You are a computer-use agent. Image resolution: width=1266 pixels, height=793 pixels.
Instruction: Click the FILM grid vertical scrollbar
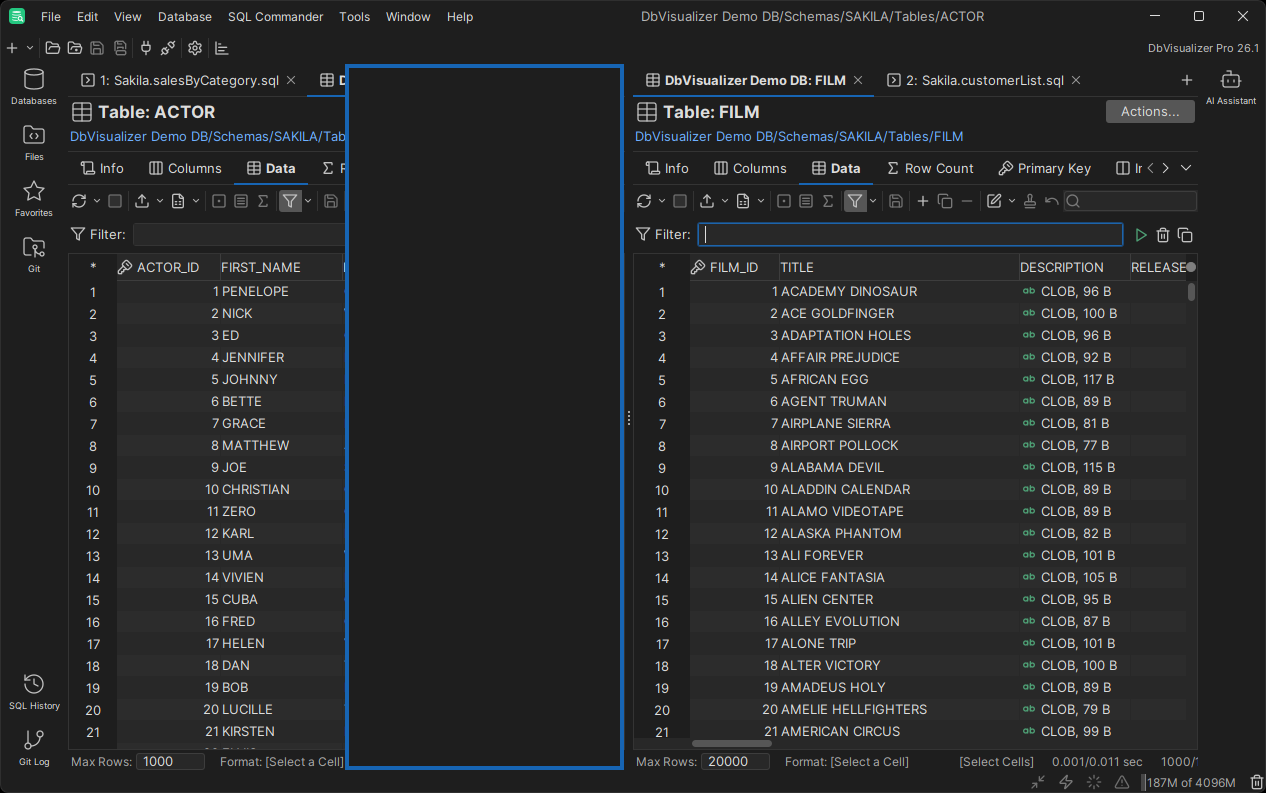click(1191, 292)
